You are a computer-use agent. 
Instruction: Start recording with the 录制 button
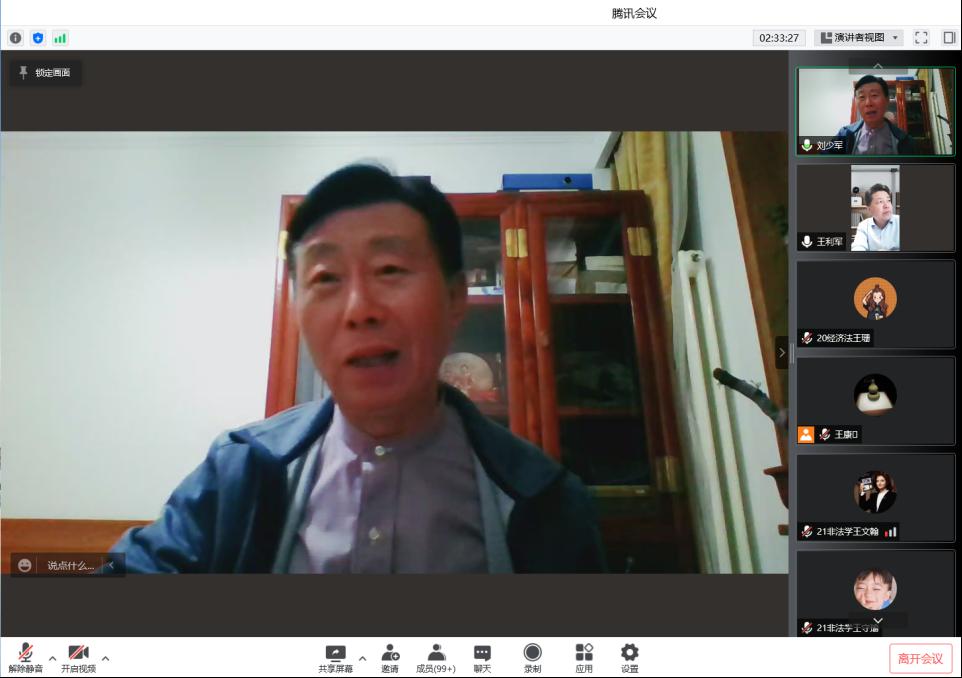coord(532,657)
